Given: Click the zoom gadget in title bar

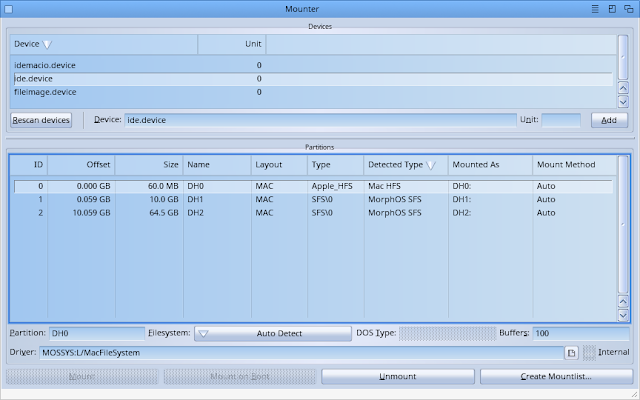Looking at the screenshot, I should coord(612,9).
